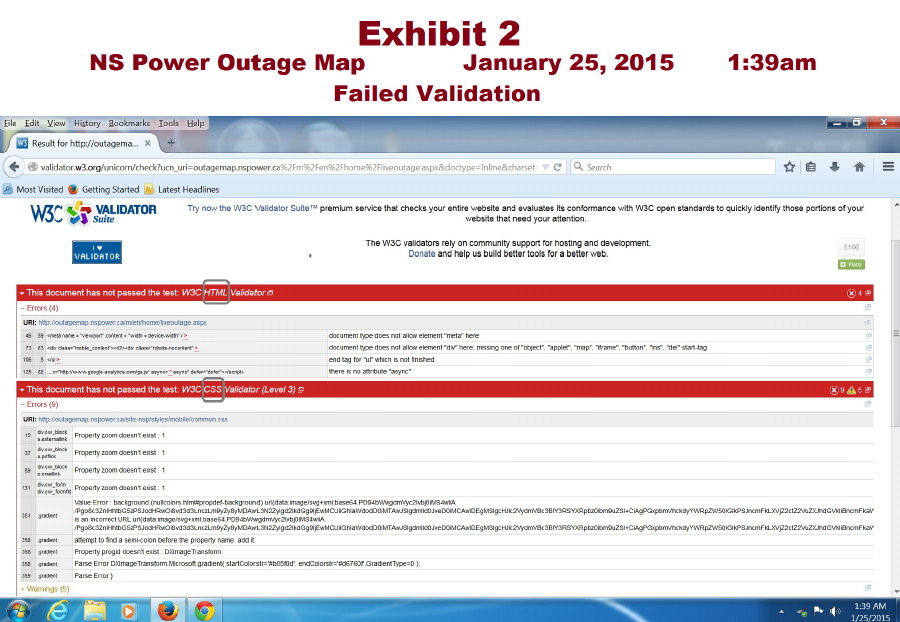Viewport: 900px width, 622px height.
Task: Click the Donate link
Action: tap(421, 254)
